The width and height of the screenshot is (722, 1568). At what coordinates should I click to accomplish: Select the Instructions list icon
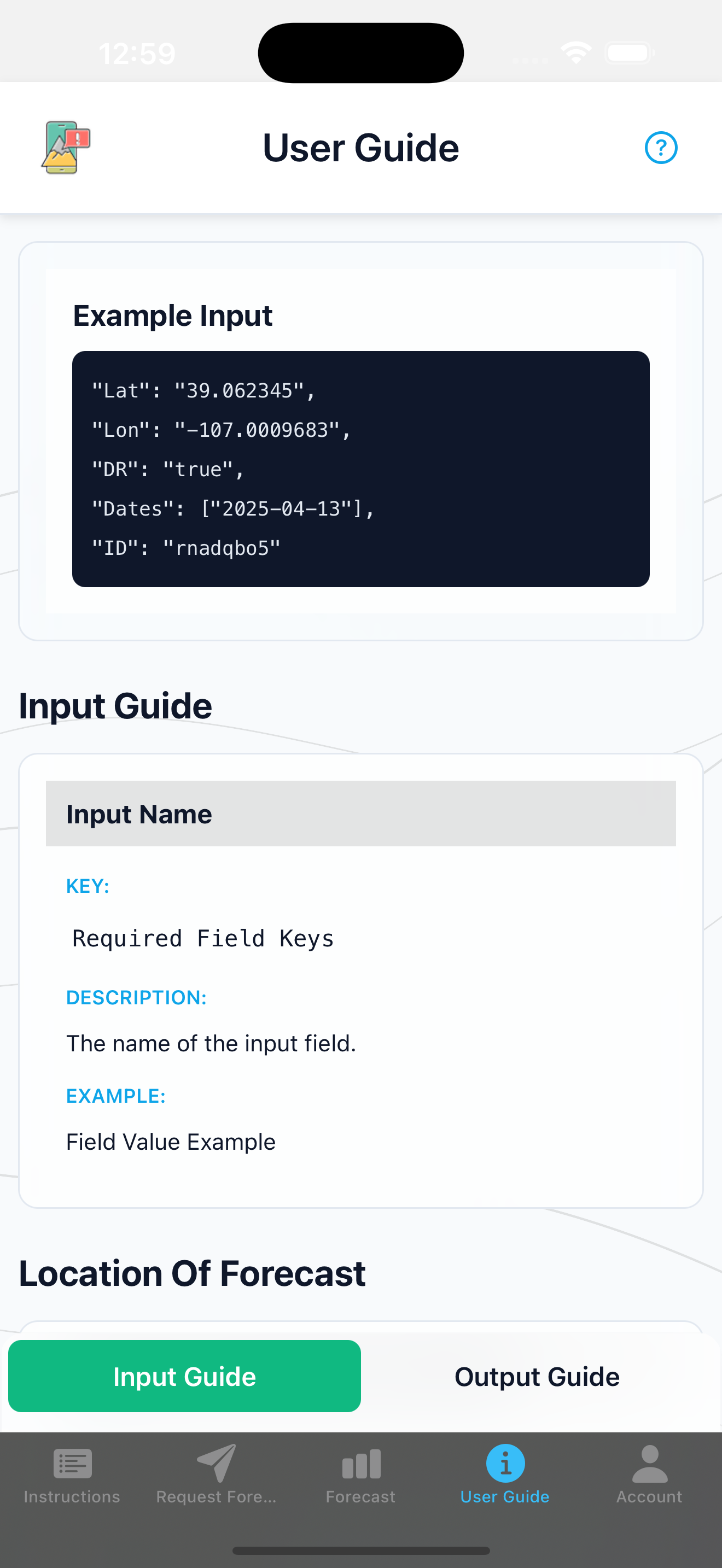coord(71,1464)
